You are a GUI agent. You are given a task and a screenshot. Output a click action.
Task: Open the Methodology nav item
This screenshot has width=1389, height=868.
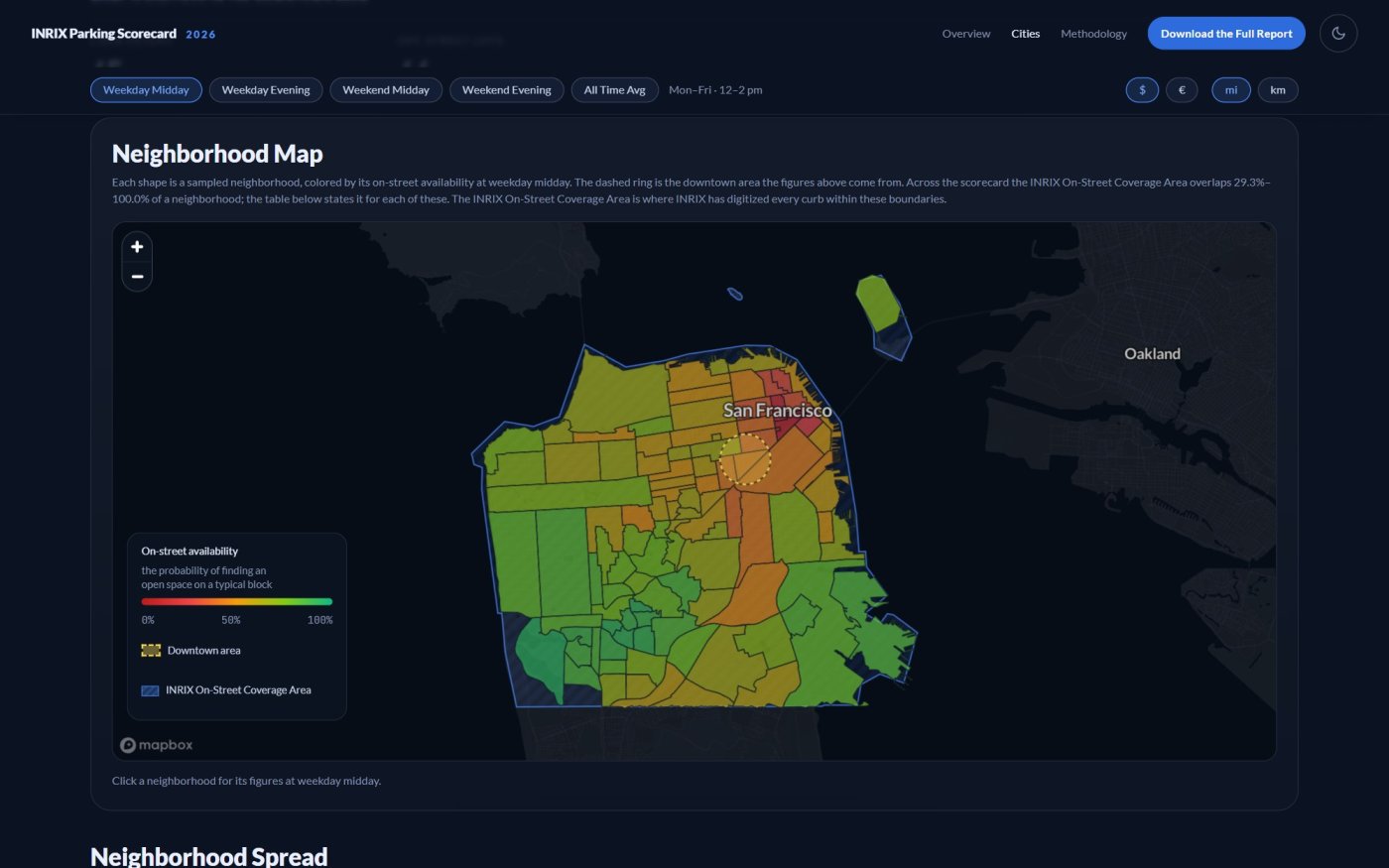[1093, 34]
